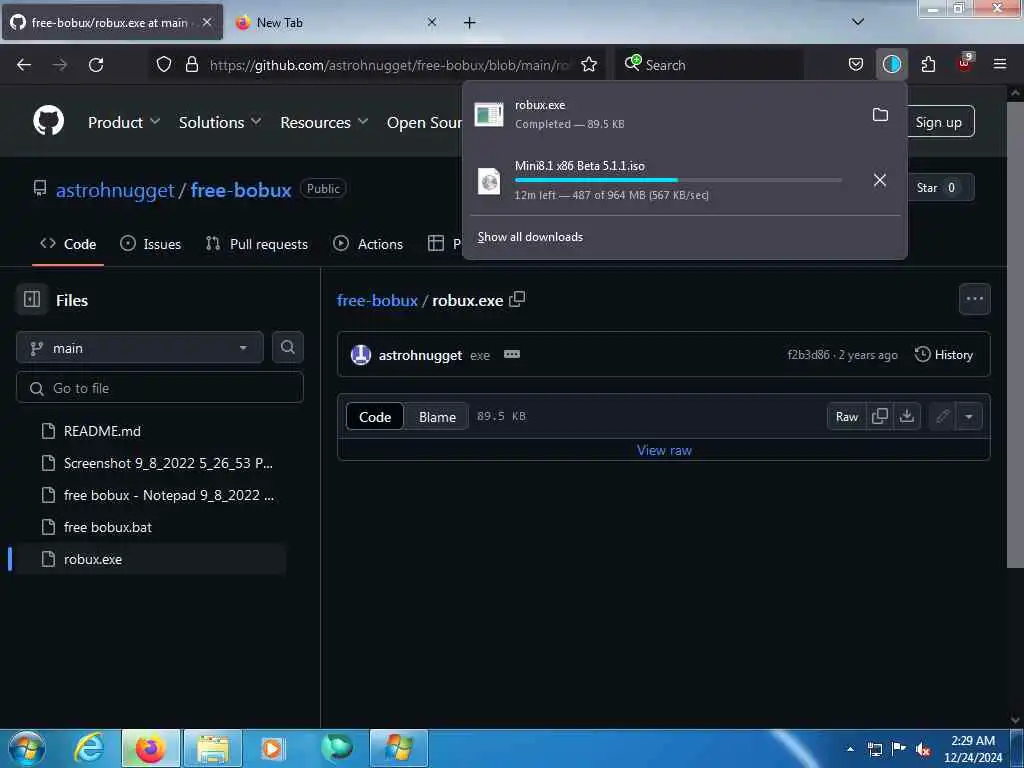This screenshot has height=768, width=1024.
Task: Expand the Solutions menu
Action: click(x=220, y=122)
